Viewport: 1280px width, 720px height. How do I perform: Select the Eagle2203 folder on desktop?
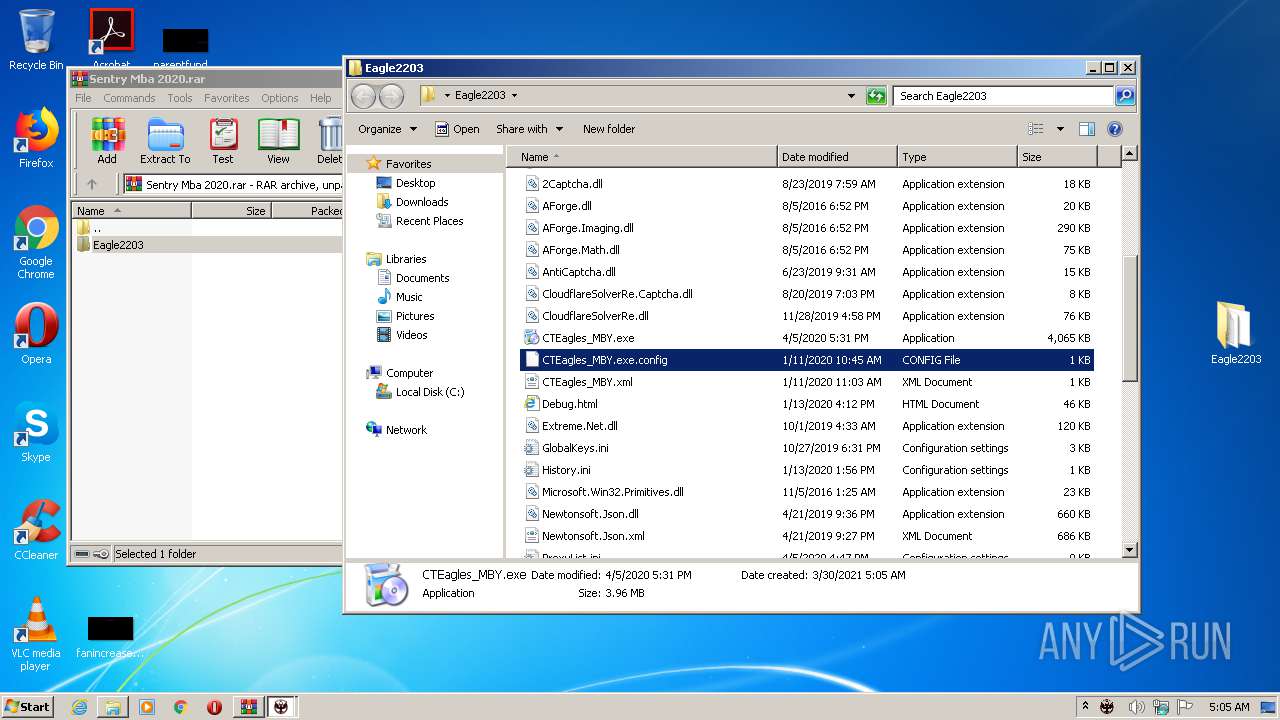[1236, 334]
